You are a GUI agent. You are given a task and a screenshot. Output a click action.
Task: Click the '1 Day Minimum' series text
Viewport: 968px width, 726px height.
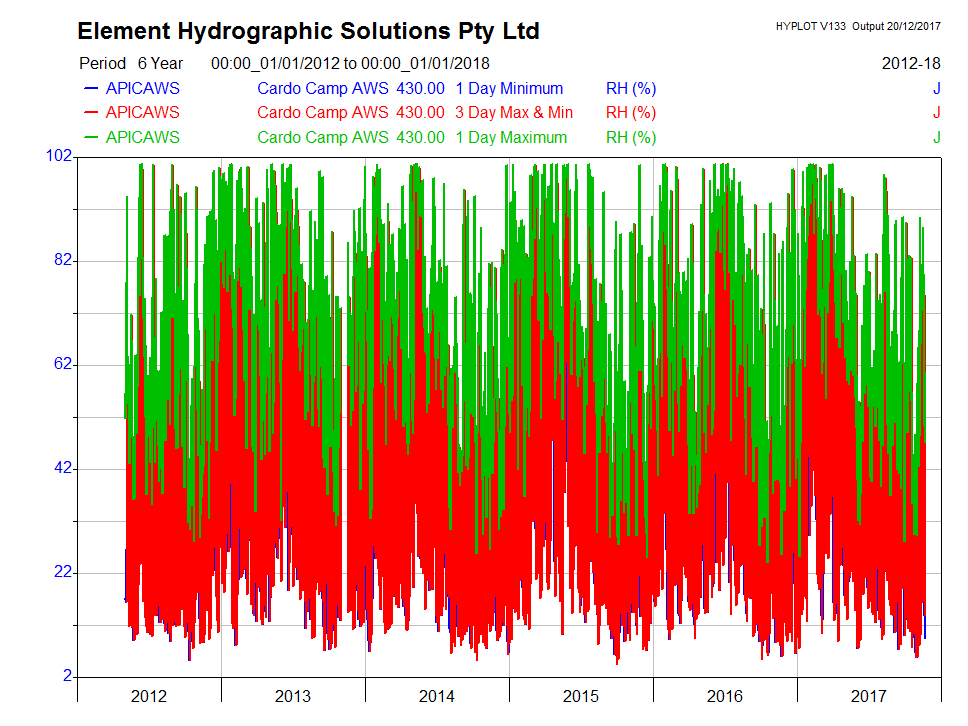509,88
